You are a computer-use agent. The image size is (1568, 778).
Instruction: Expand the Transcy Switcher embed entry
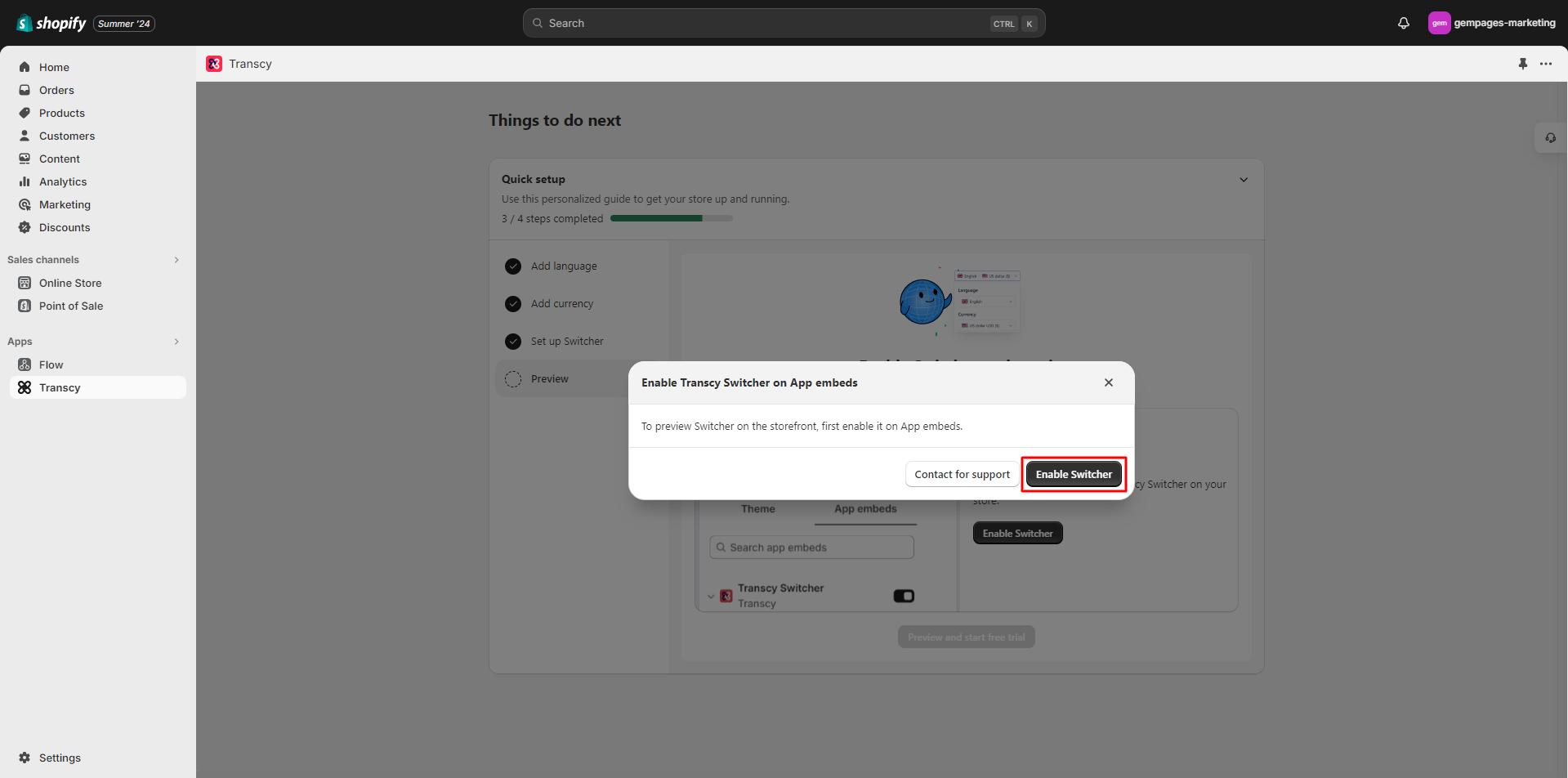pos(711,595)
